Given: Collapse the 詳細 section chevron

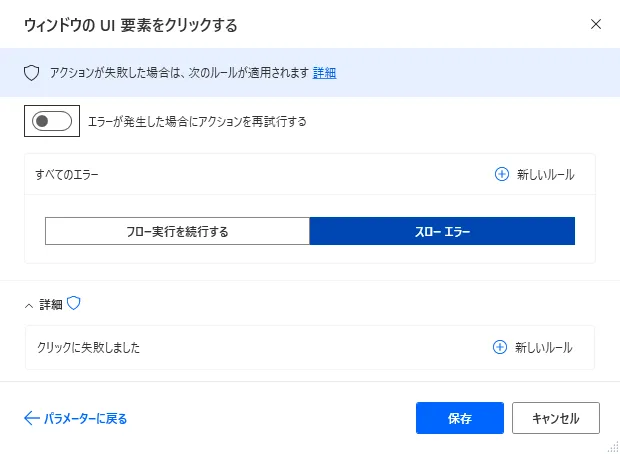Looking at the screenshot, I should tap(28, 305).
